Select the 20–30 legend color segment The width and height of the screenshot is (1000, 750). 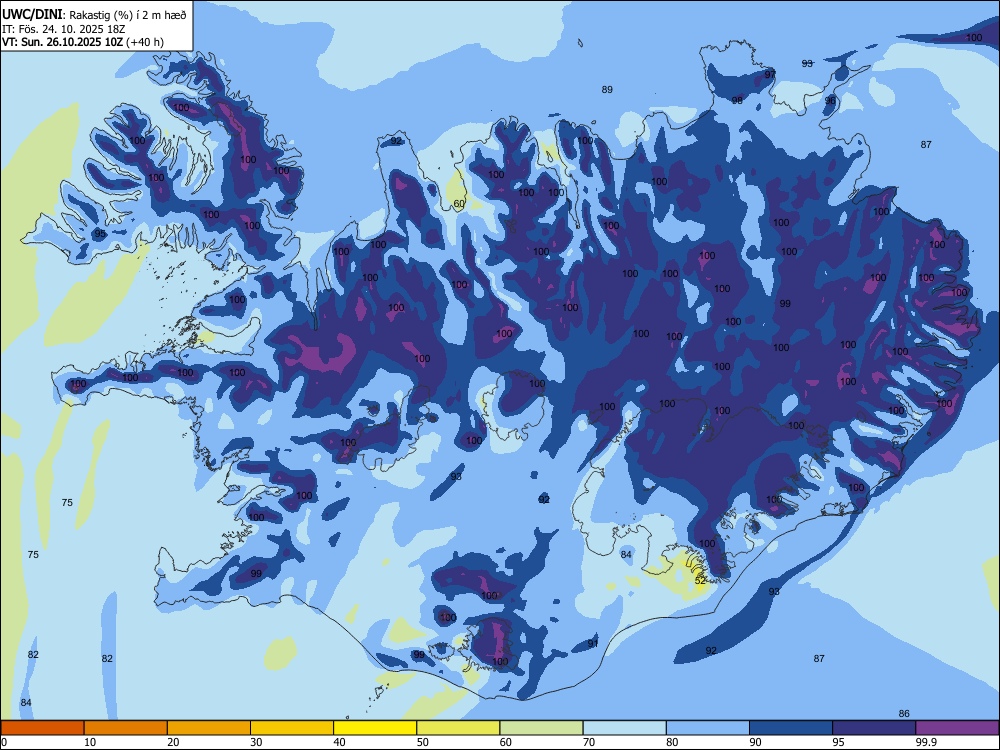click(x=209, y=728)
